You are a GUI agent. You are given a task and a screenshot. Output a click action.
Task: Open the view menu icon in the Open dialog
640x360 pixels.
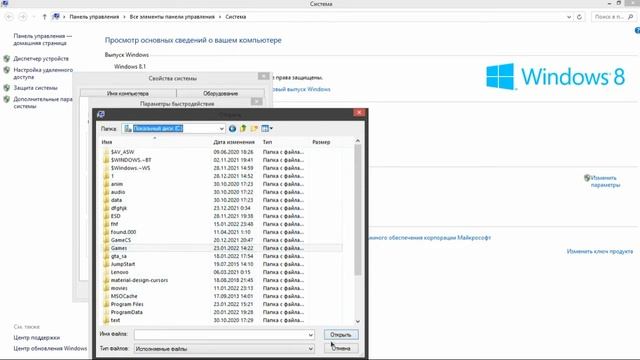[267, 129]
